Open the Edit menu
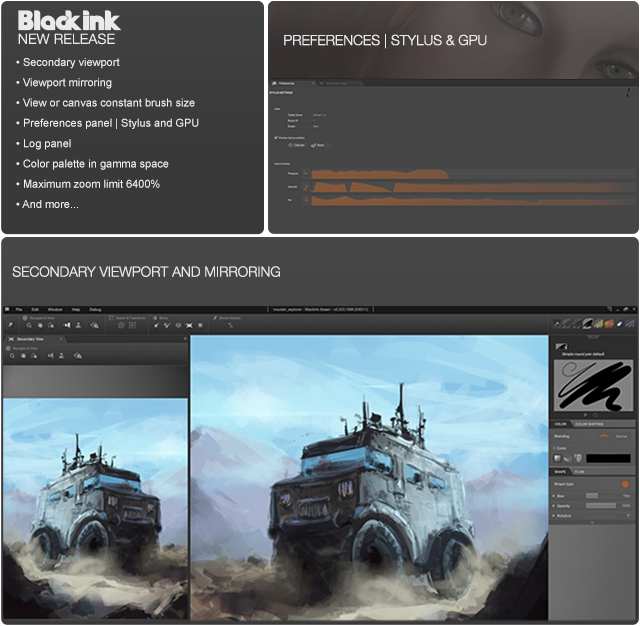Image resolution: width=640 pixels, height=626 pixels. pyautogui.click(x=35, y=310)
